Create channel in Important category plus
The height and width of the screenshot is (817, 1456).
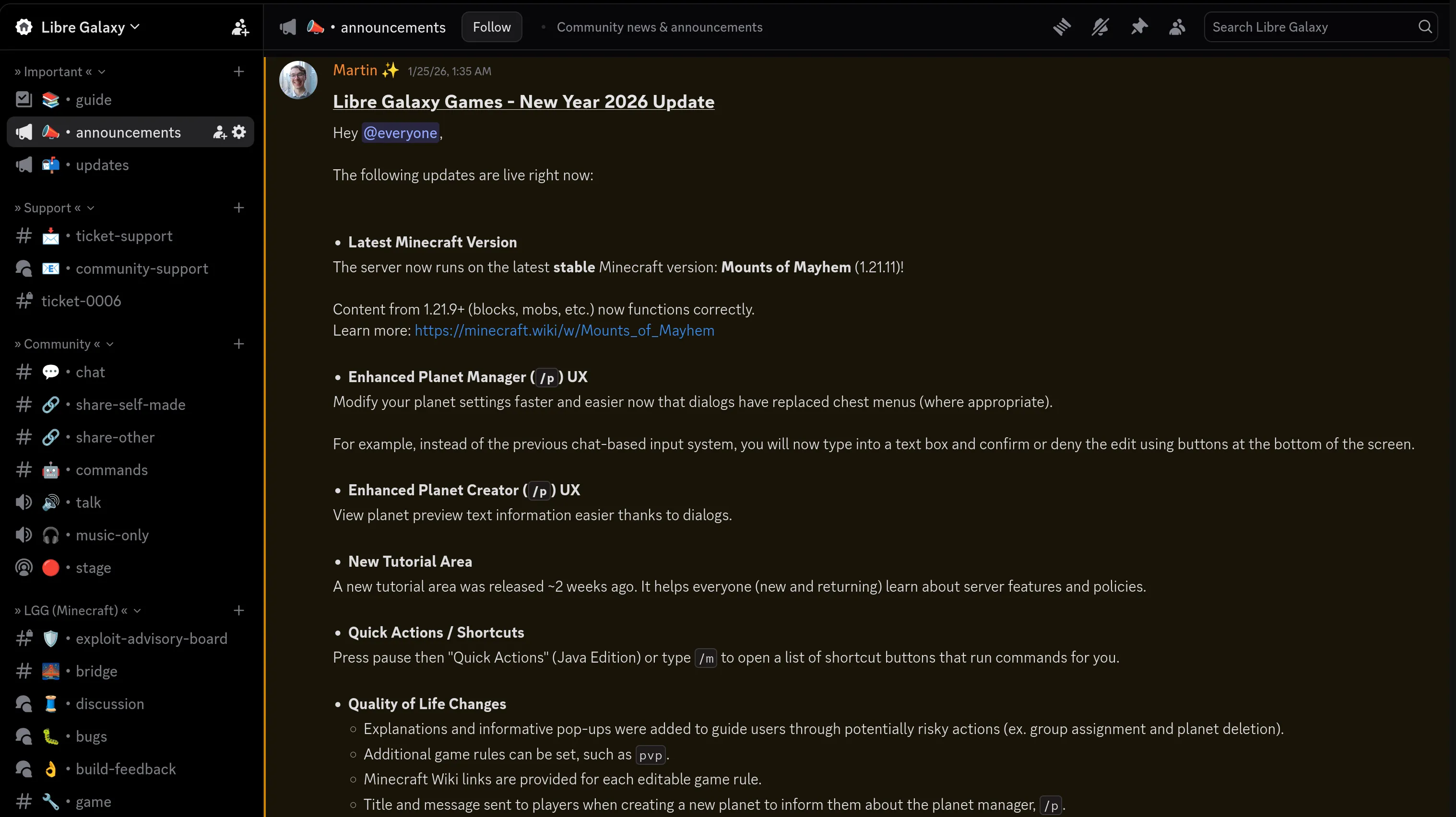[239, 72]
